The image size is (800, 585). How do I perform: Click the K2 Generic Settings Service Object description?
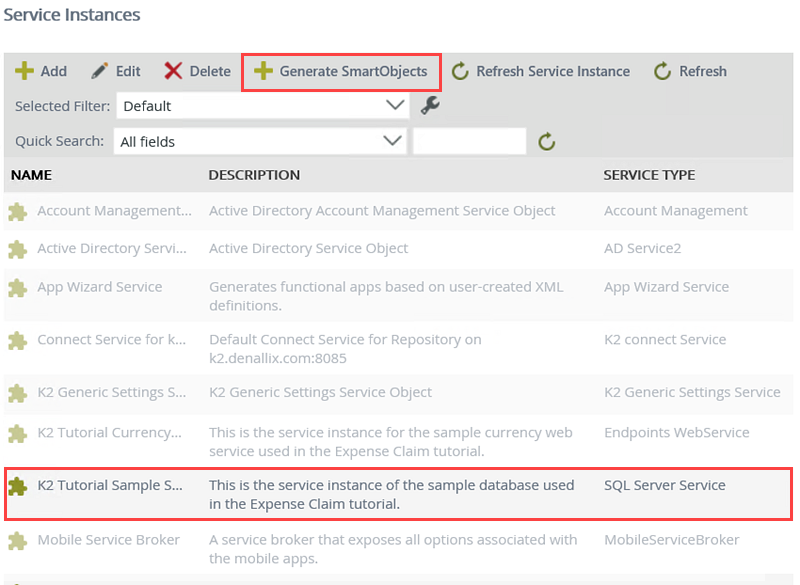point(320,392)
